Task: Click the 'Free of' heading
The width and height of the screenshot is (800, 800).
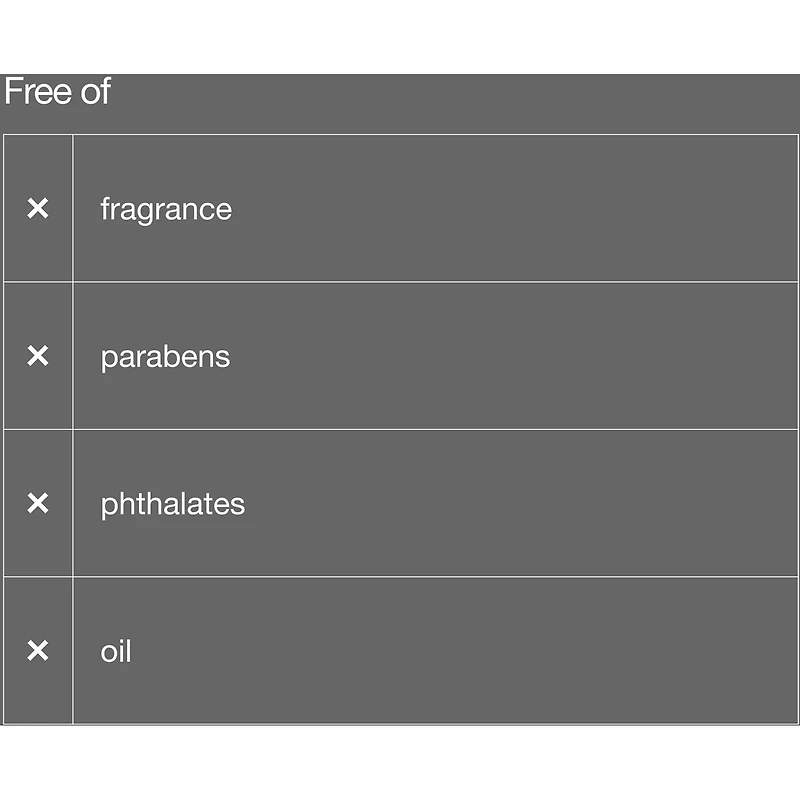Action: [57, 92]
